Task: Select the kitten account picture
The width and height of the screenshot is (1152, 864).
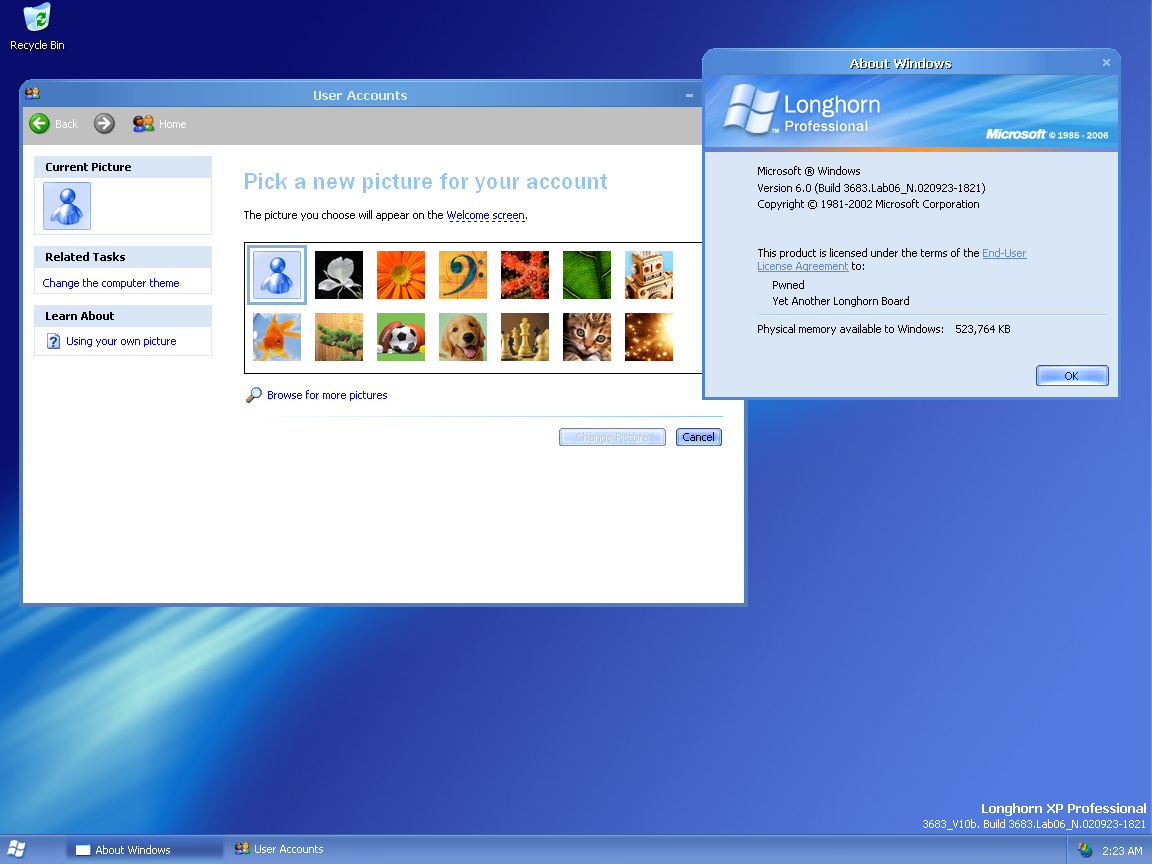Action: pos(587,337)
